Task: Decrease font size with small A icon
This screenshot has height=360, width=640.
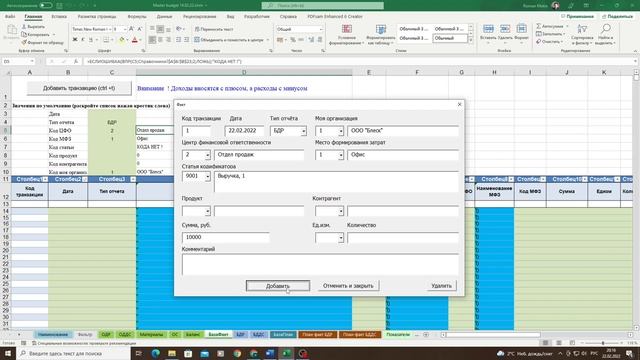Action: 140,29
